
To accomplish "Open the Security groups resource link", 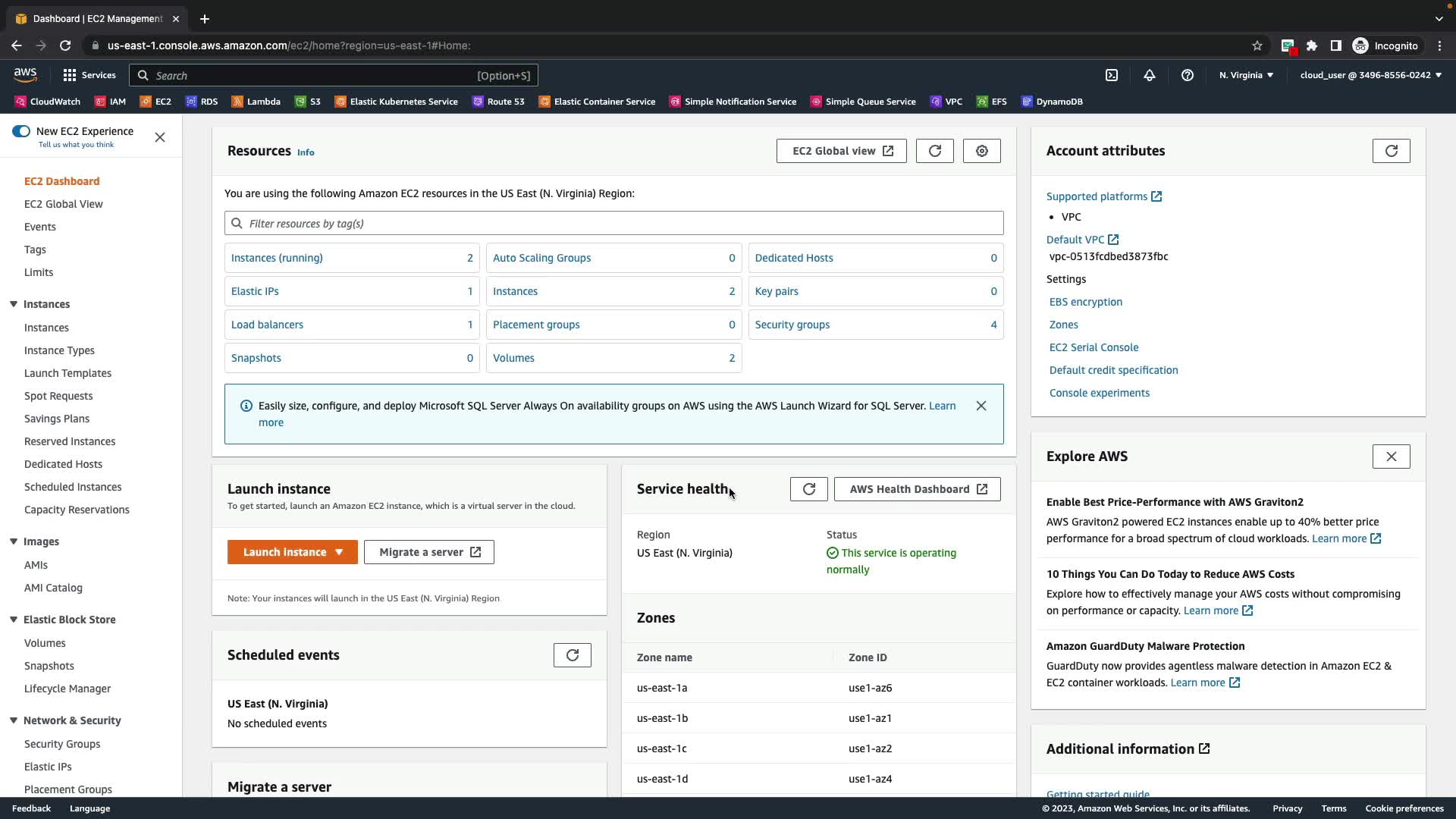I will (792, 325).
